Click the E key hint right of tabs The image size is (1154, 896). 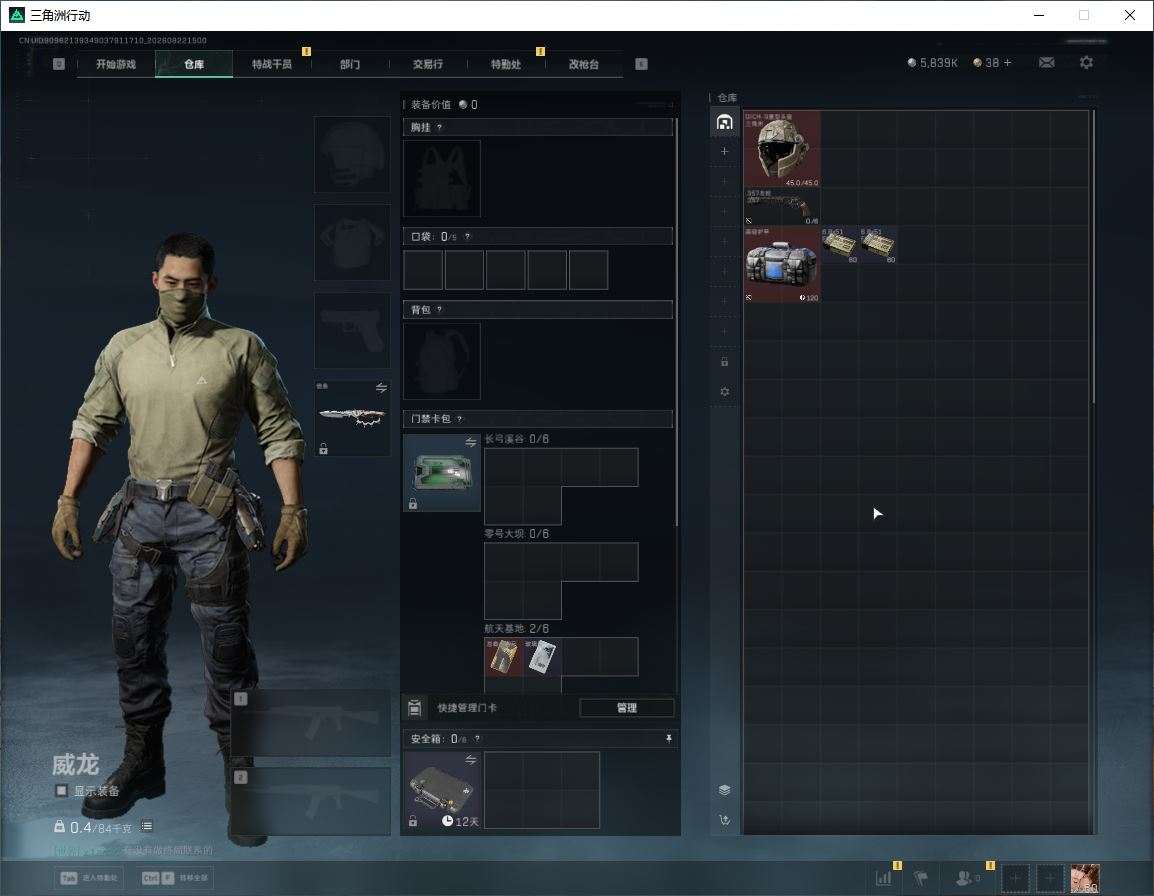point(641,64)
